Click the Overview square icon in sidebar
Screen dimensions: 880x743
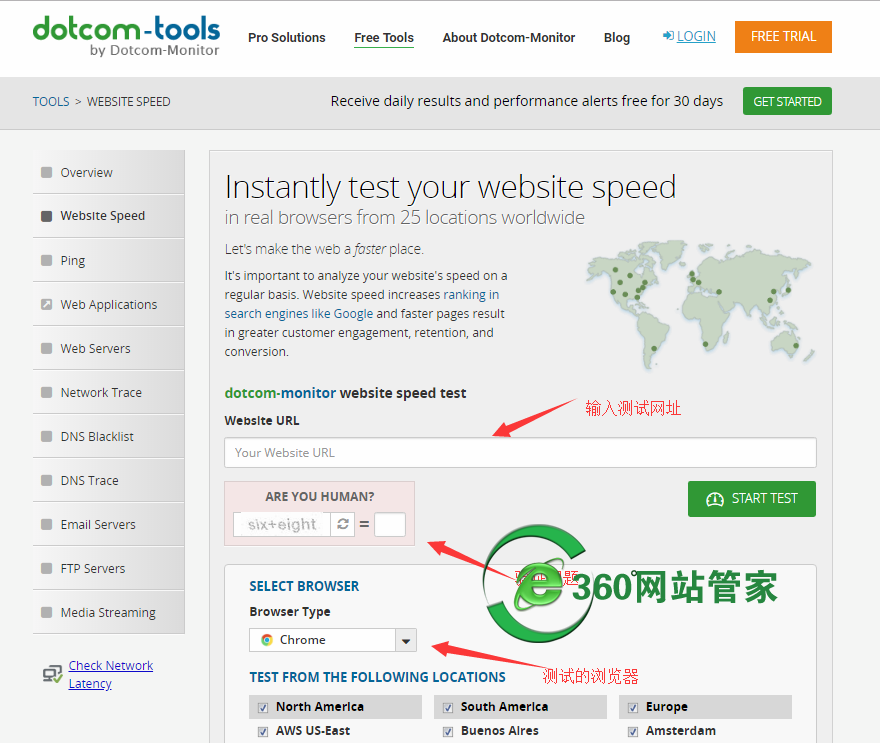(47, 172)
